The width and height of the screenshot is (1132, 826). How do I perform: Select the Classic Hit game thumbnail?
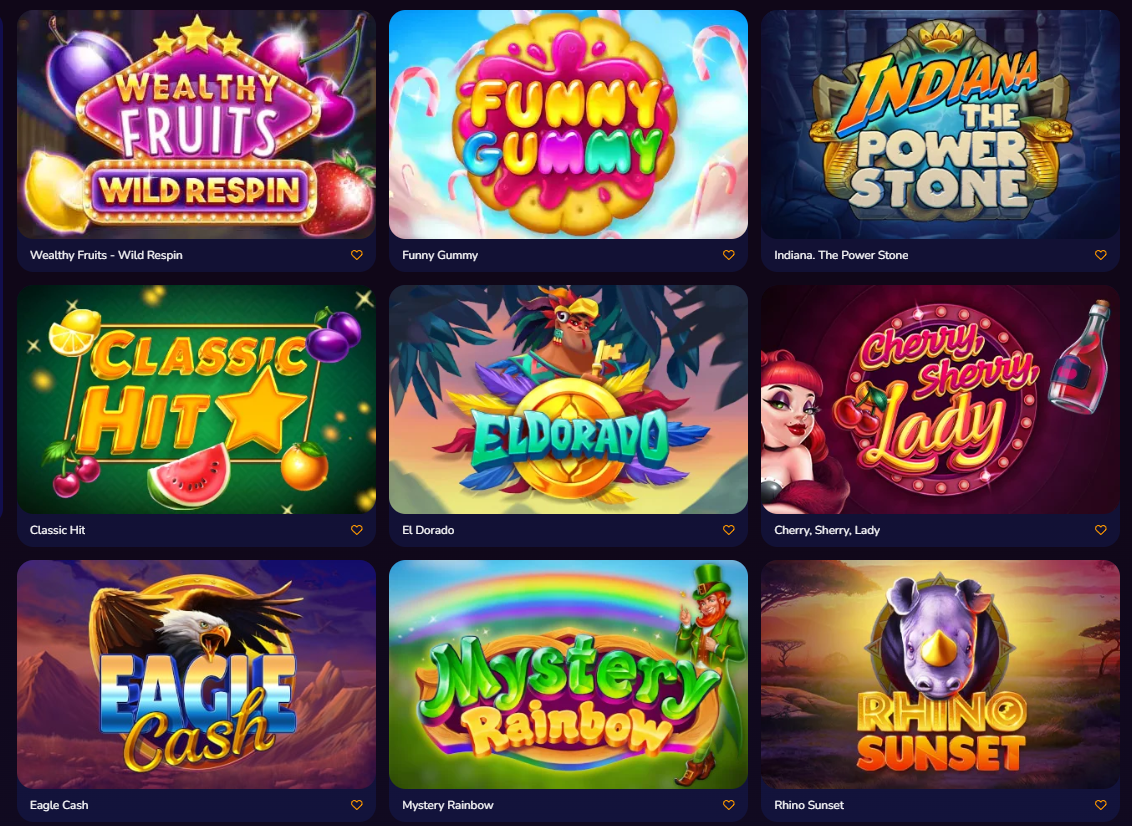pyautogui.click(x=196, y=399)
